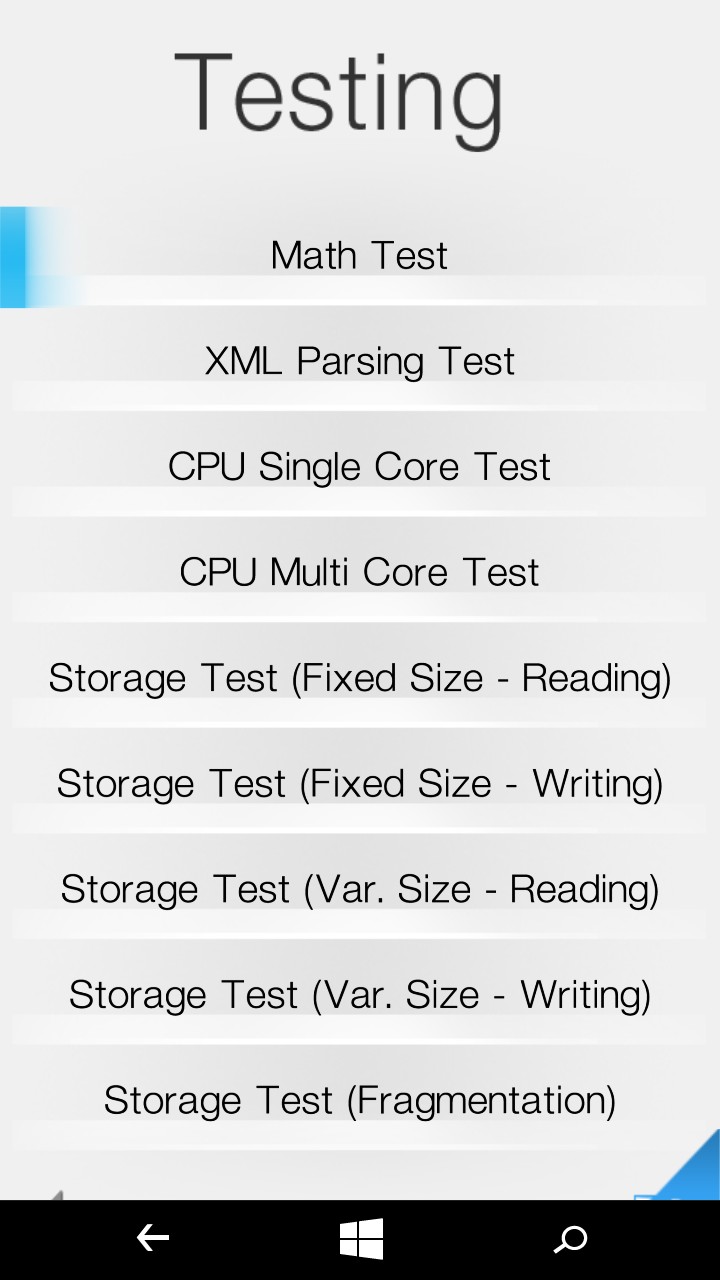Open Storage Test (Fixed Size - Reading)
The width and height of the screenshot is (720, 1280).
click(359, 678)
